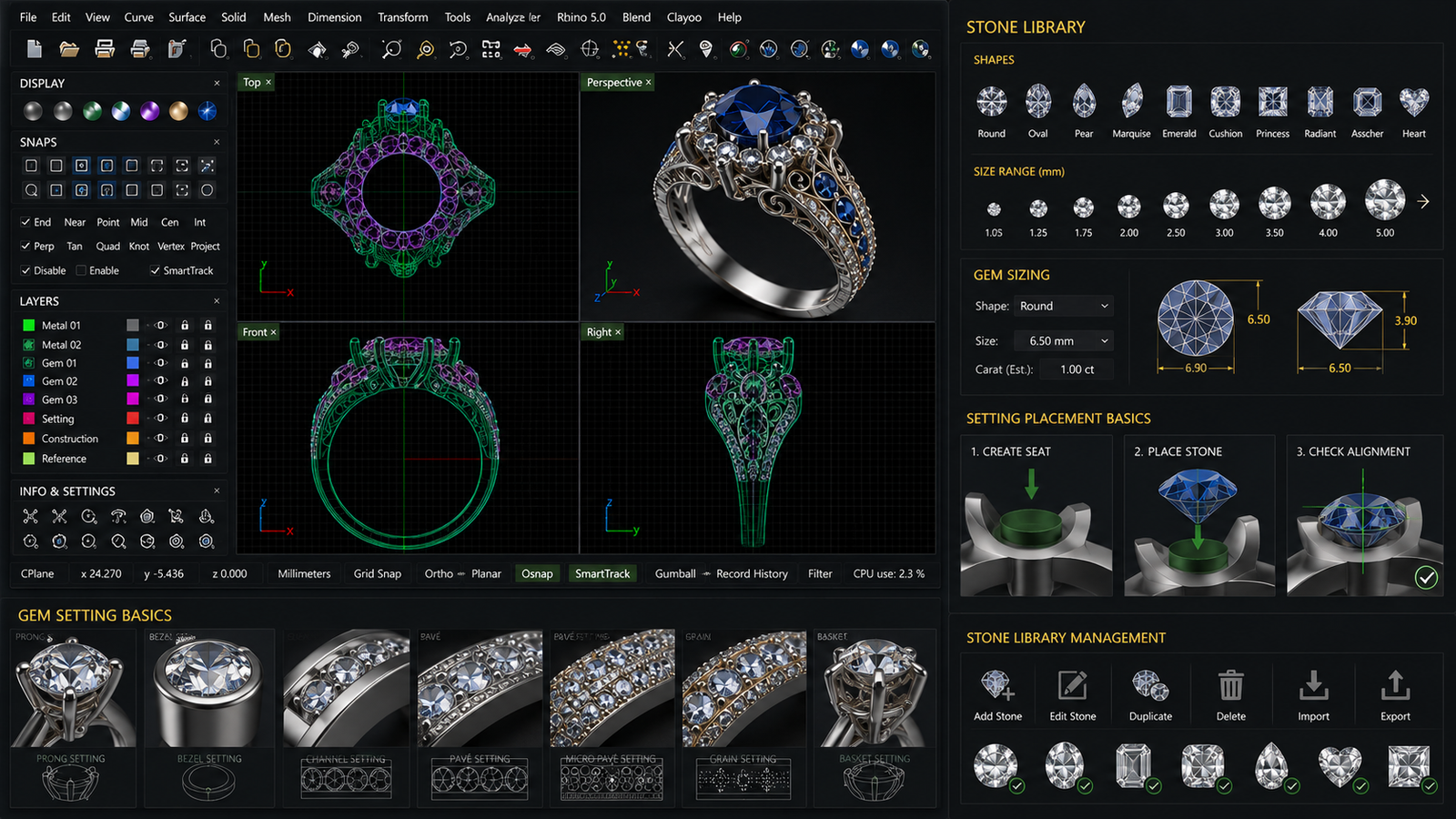This screenshot has width=1456, height=819.
Task: Click the crossed-lines trim icon in toolbar
Action: point(675,49)
